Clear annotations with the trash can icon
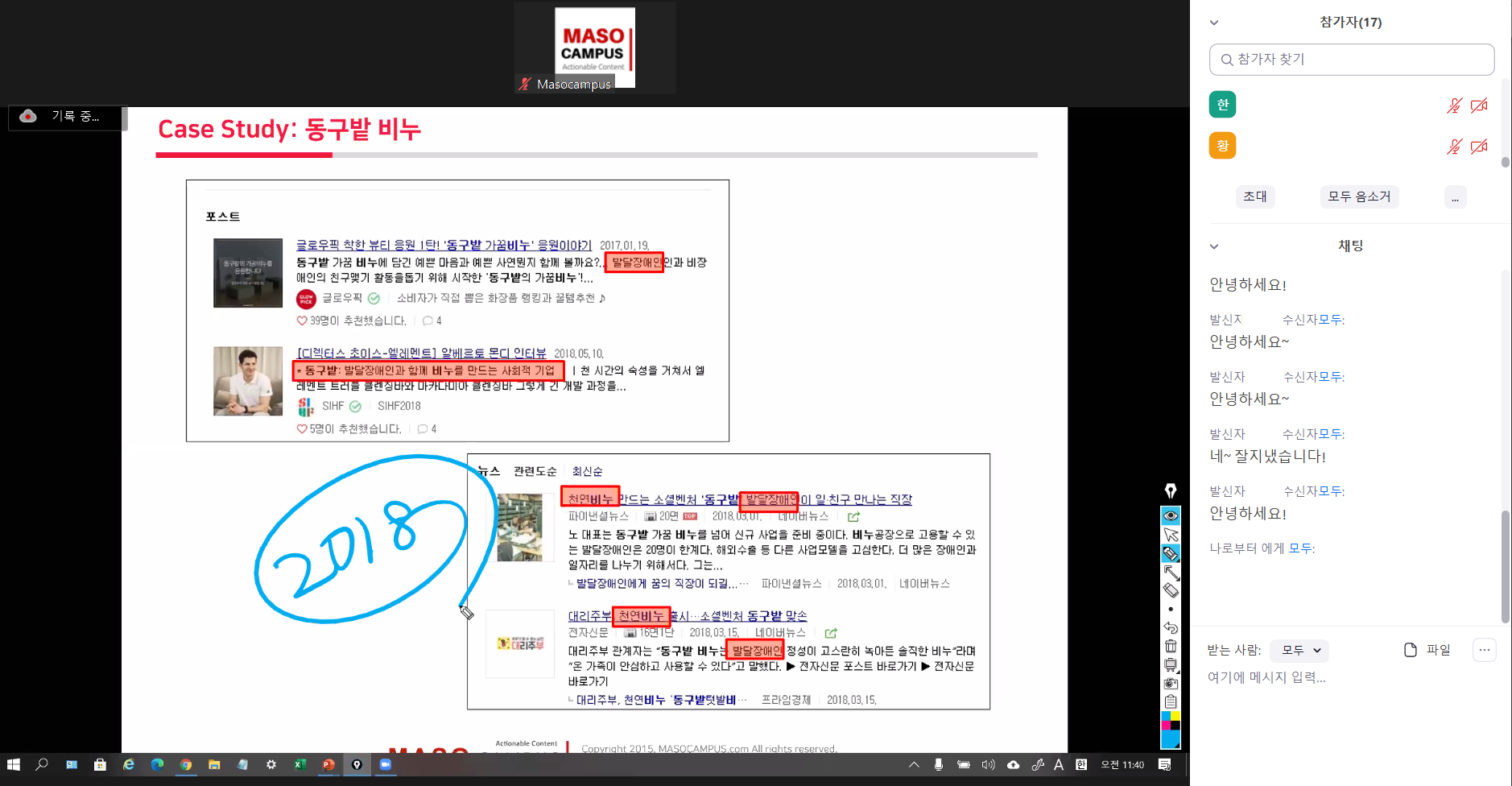The image size is (1512, 786). (1171, 646)
